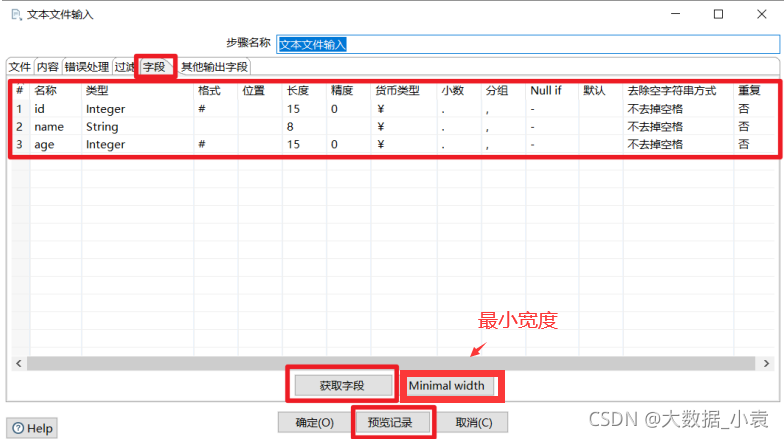
Task: Click the 货币类型 column header
Action: coord(404,90)
